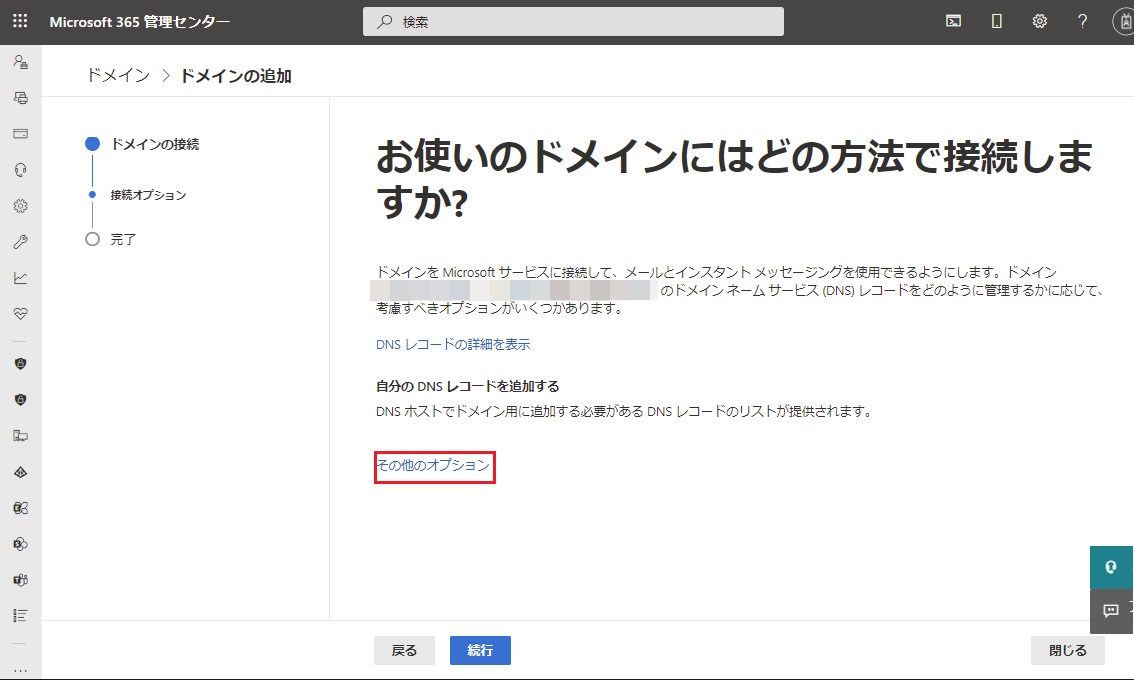The height and width of the screenshot is (680, 1134).
Task: Open the account profile avatar
Action: pos(1123,21)
